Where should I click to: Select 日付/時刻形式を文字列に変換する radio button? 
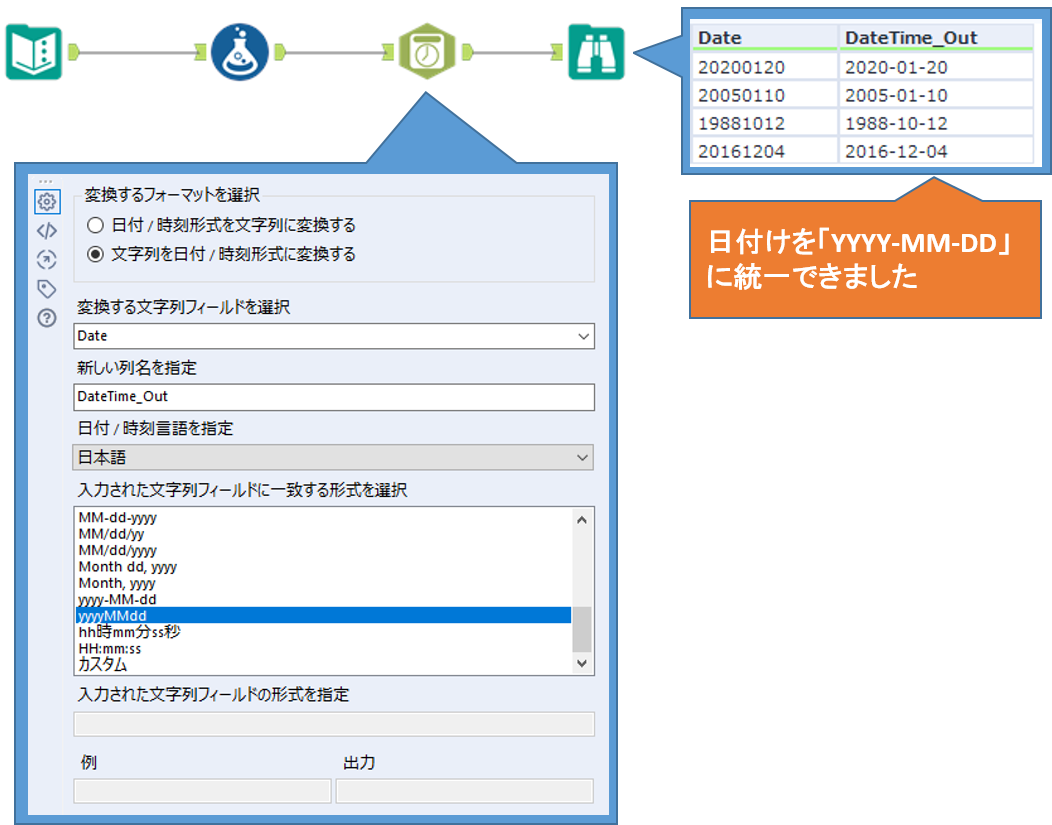[x=95, y=224]
